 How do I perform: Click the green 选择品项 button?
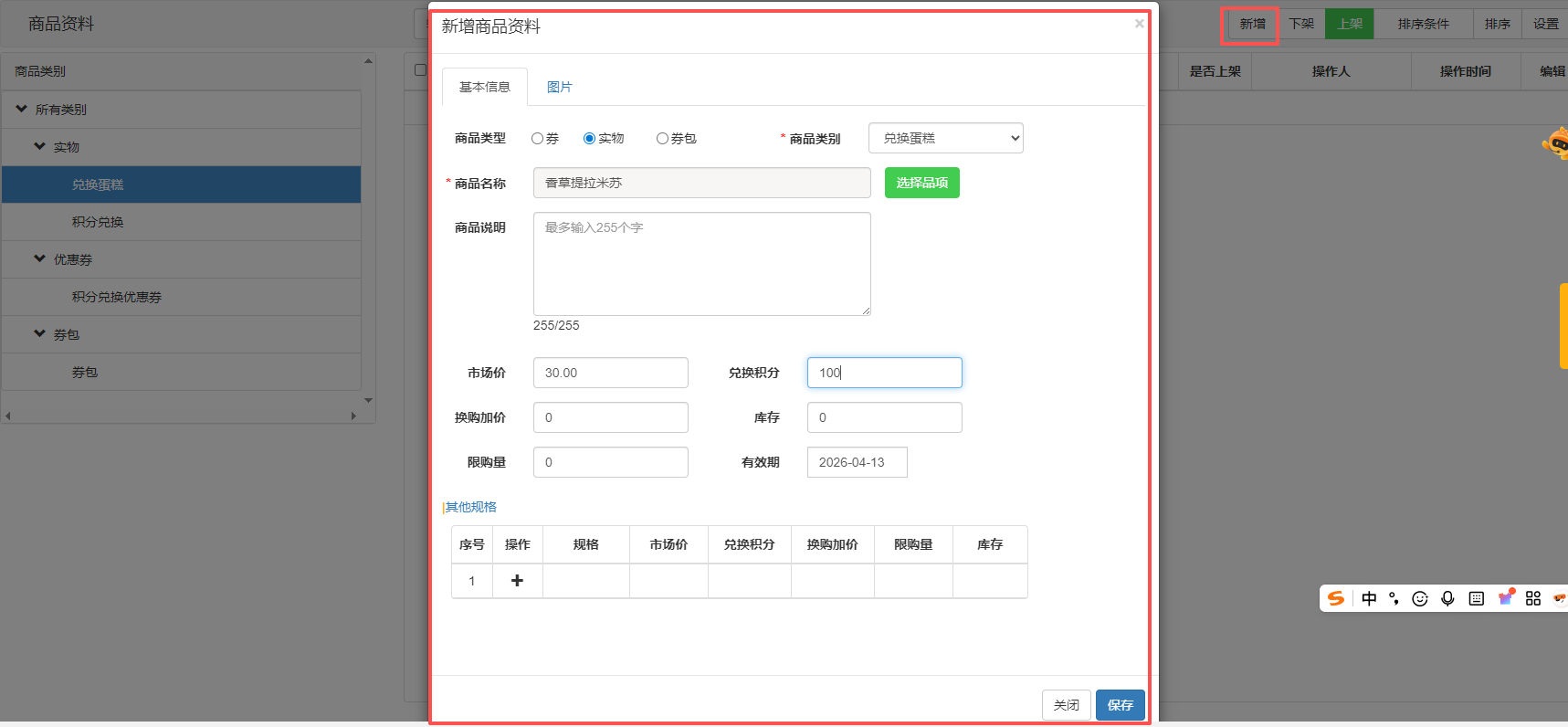coord(921,183)
